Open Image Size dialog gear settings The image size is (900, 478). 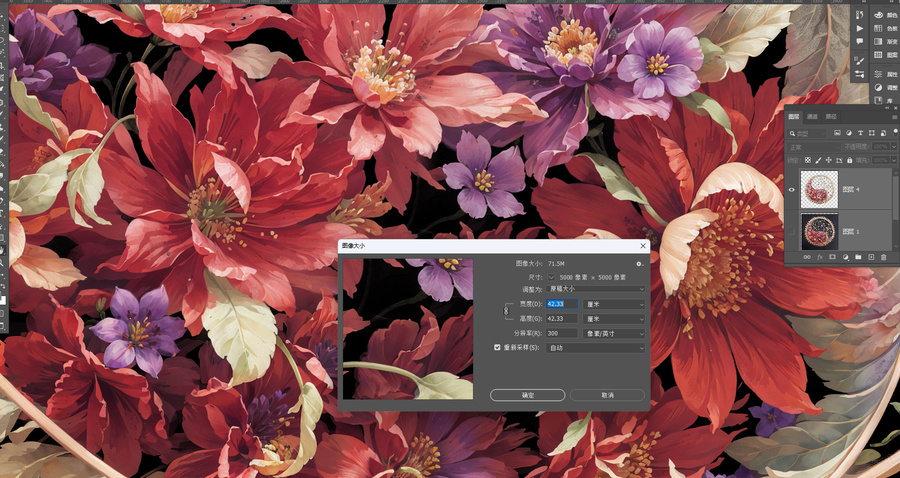point(639,264)
